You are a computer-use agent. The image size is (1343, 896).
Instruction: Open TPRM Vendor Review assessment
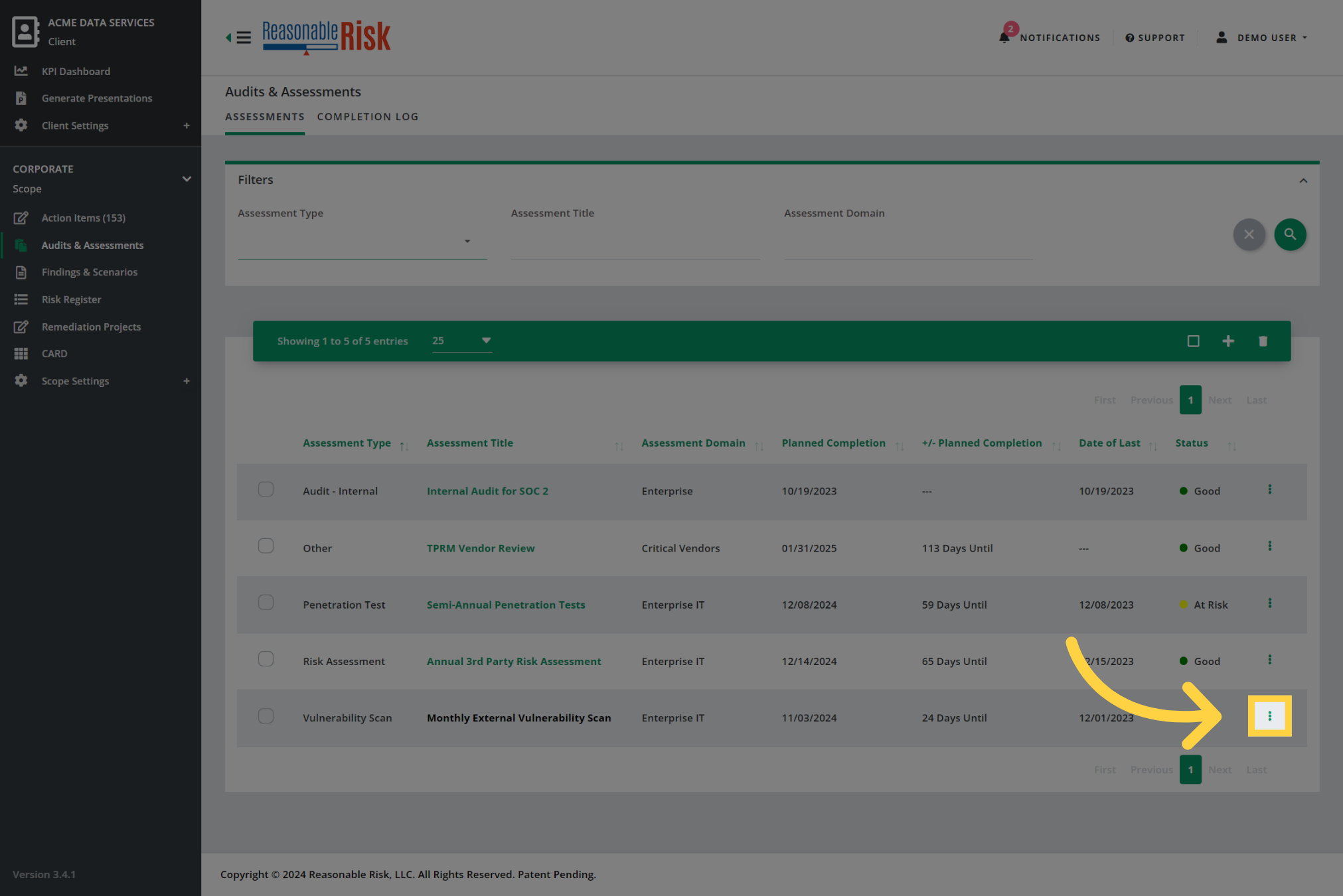click(x=481, y=548)
